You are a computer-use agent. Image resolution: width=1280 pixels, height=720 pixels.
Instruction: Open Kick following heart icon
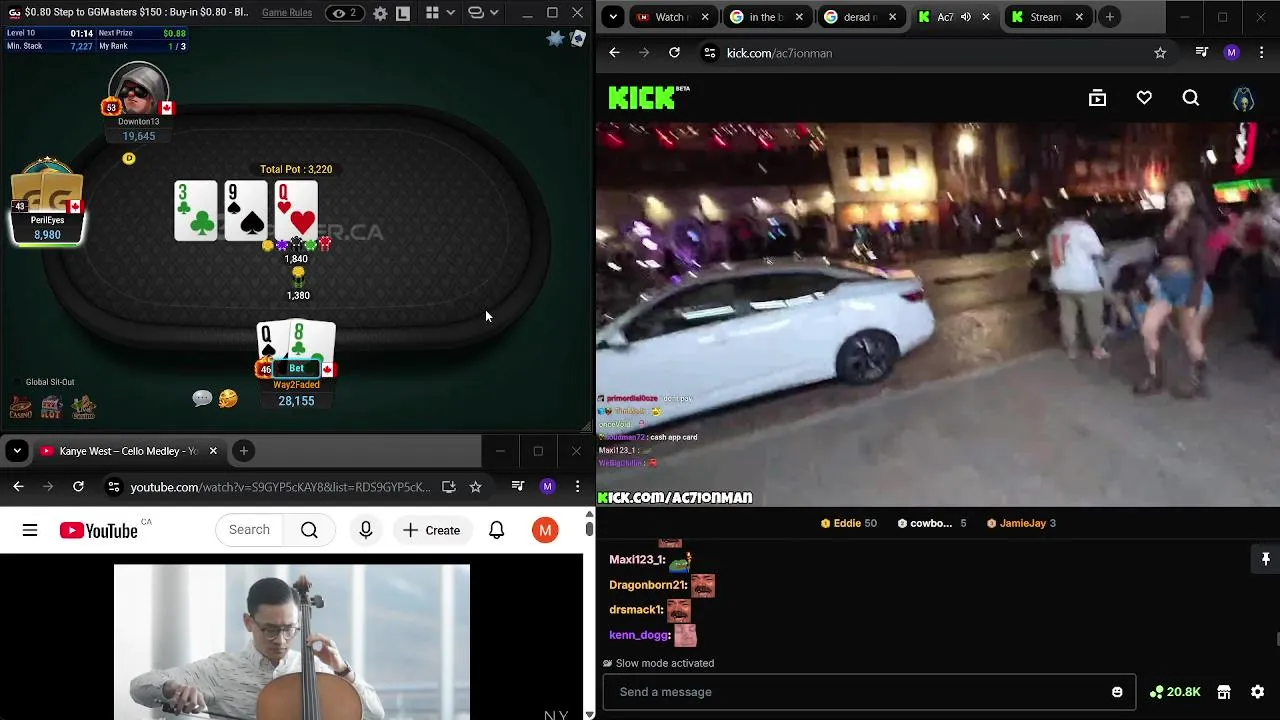[1144, 98]
